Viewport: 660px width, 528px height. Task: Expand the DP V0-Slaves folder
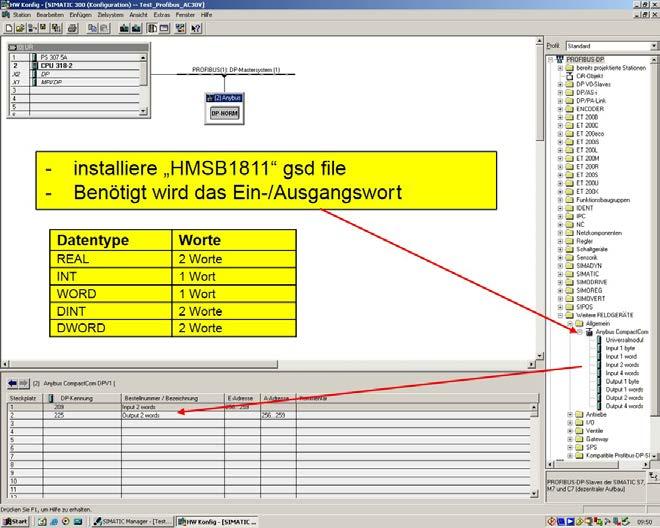(x=560, y=85)
